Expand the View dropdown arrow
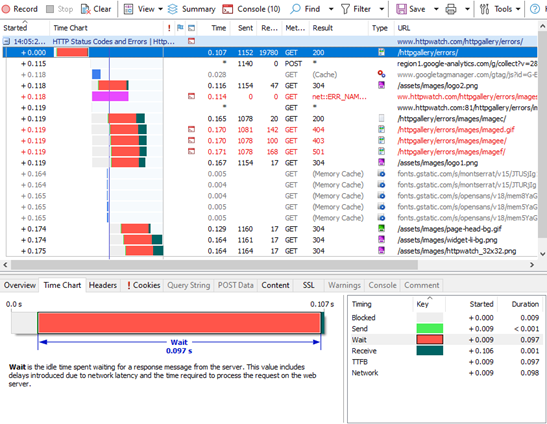 pos(160,9)
